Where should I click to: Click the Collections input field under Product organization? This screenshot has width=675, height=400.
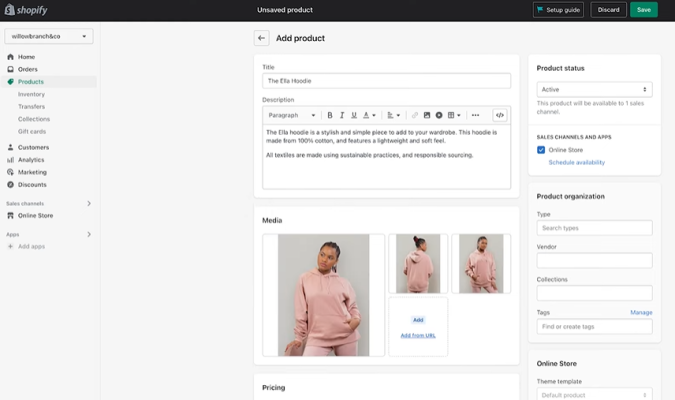594,293
